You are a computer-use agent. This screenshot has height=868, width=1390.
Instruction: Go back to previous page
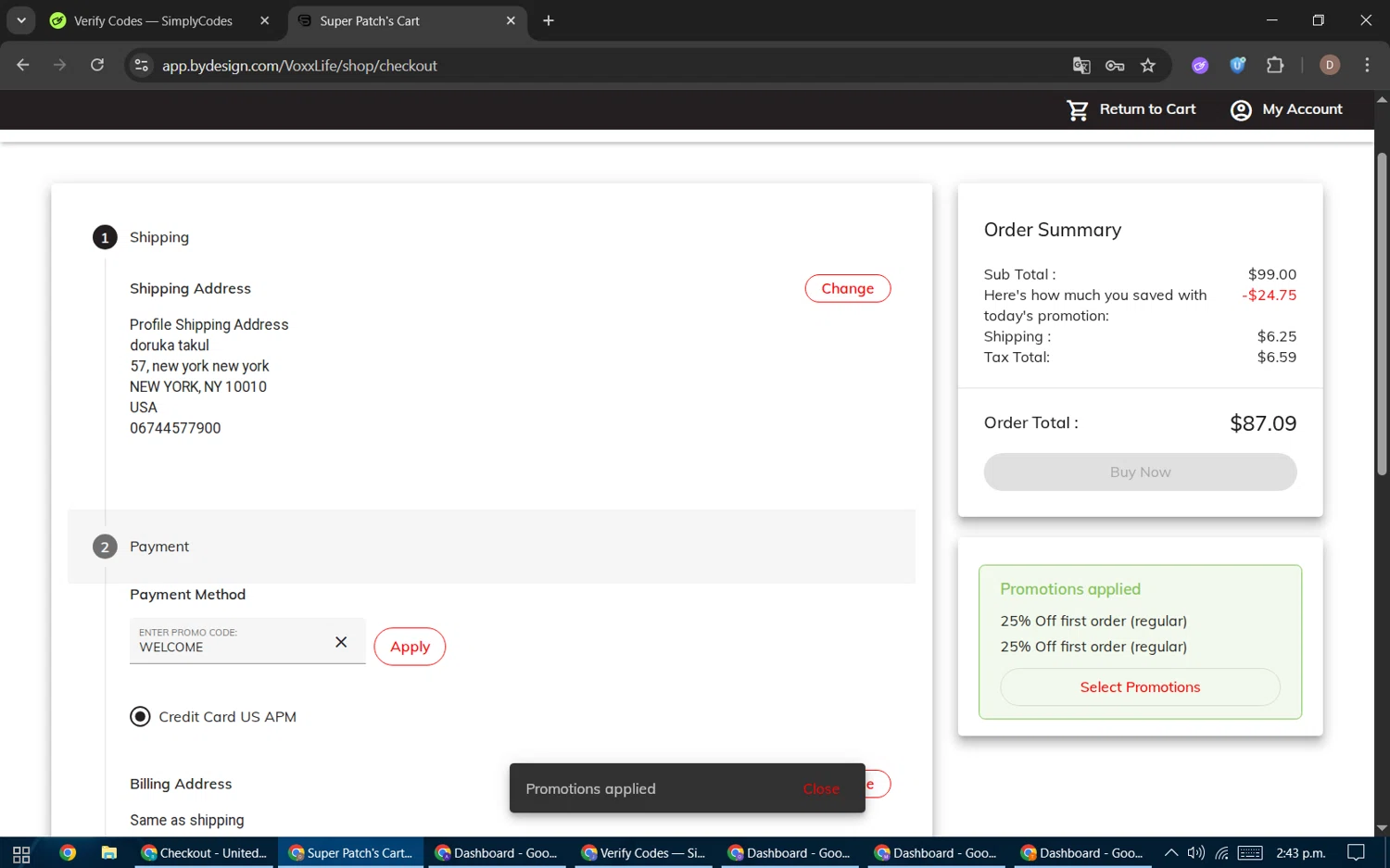click(x=23, y=65)
